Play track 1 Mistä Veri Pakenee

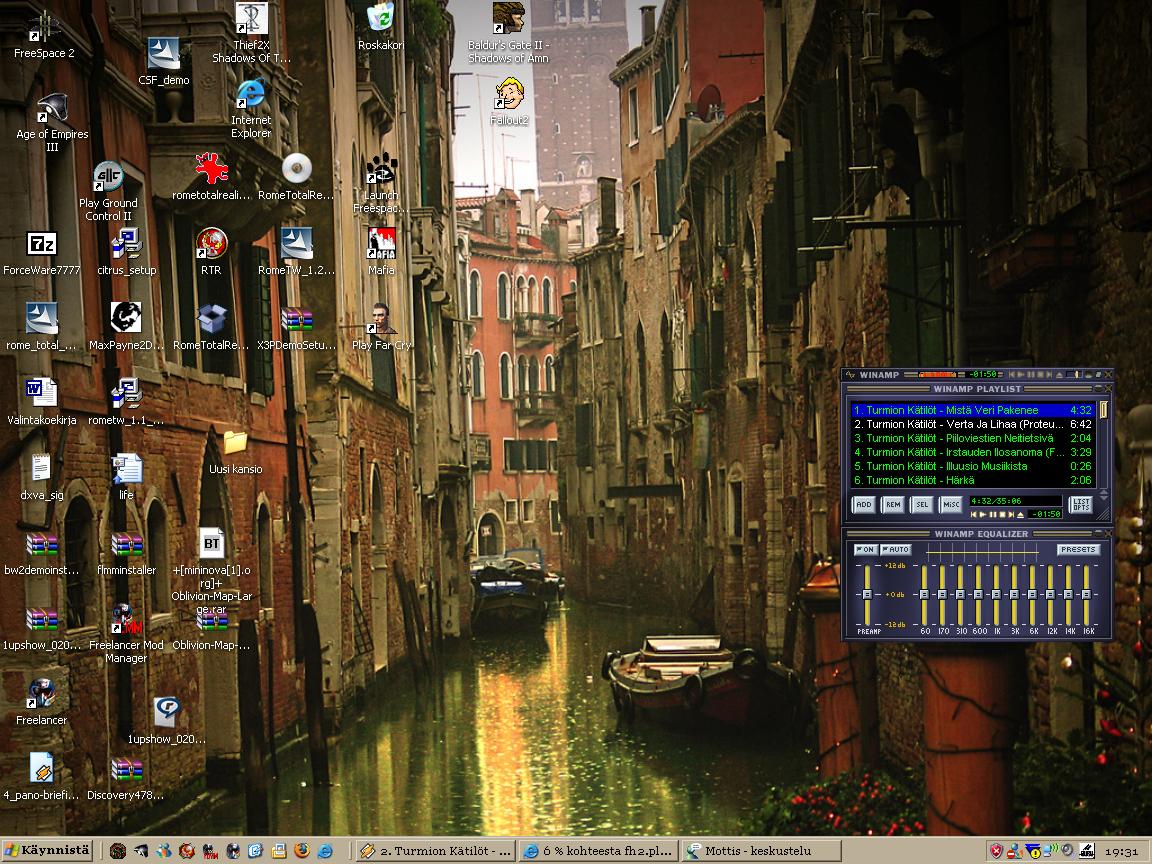click(973, 410)
